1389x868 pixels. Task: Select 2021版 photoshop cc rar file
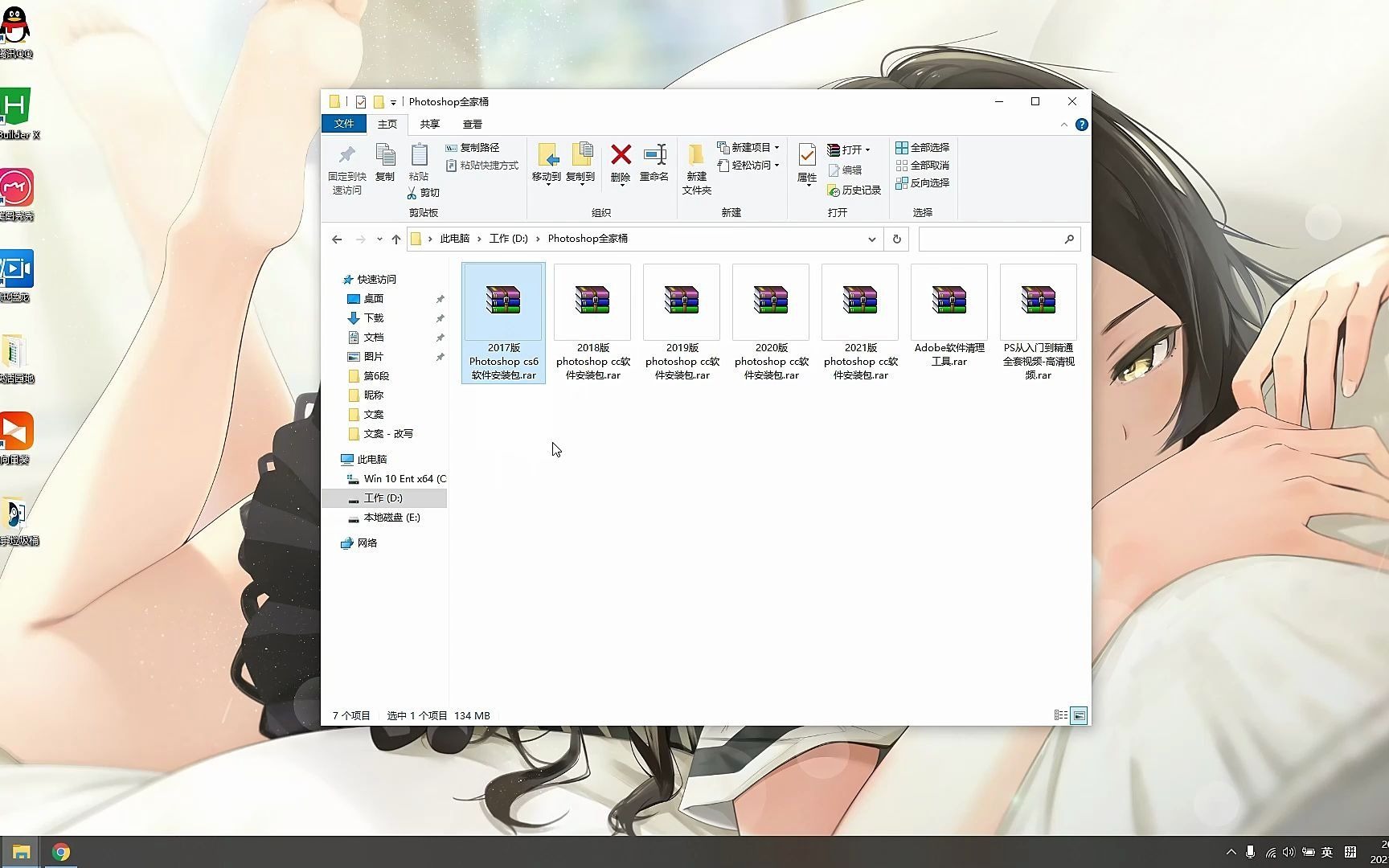860,323
